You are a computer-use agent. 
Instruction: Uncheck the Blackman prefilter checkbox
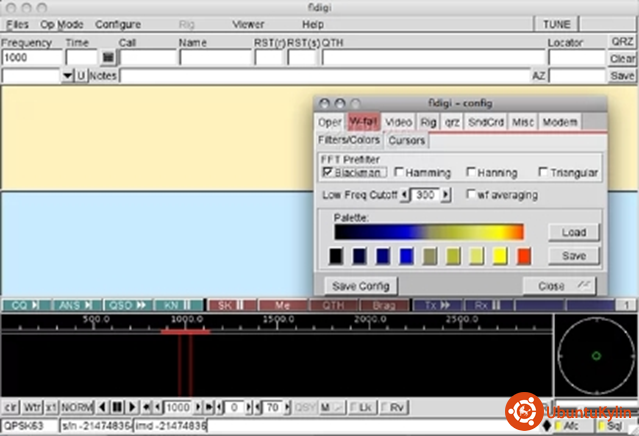coord(328,173)
